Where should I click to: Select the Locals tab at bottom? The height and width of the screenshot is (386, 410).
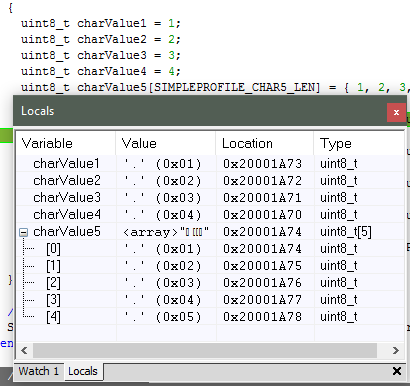click(x=83, y=371)
